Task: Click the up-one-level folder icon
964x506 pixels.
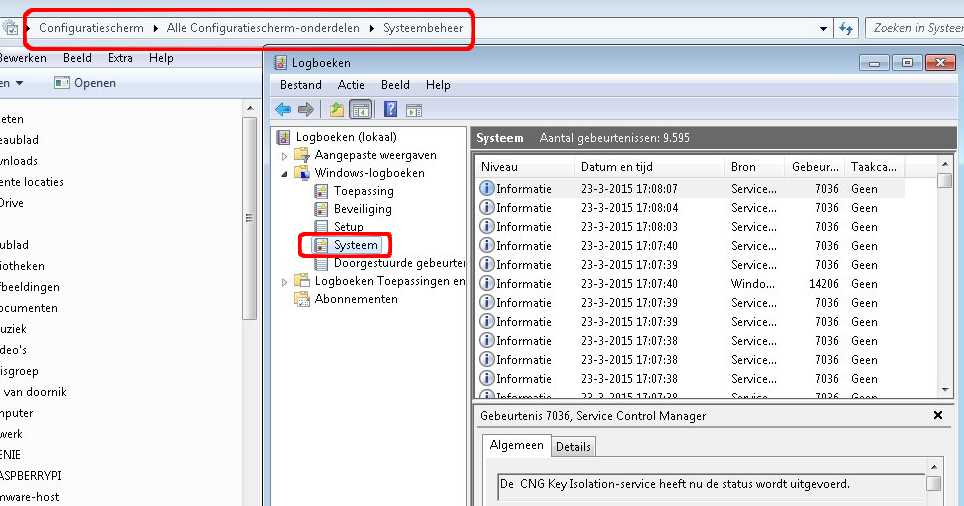Action: coord(336,110)
